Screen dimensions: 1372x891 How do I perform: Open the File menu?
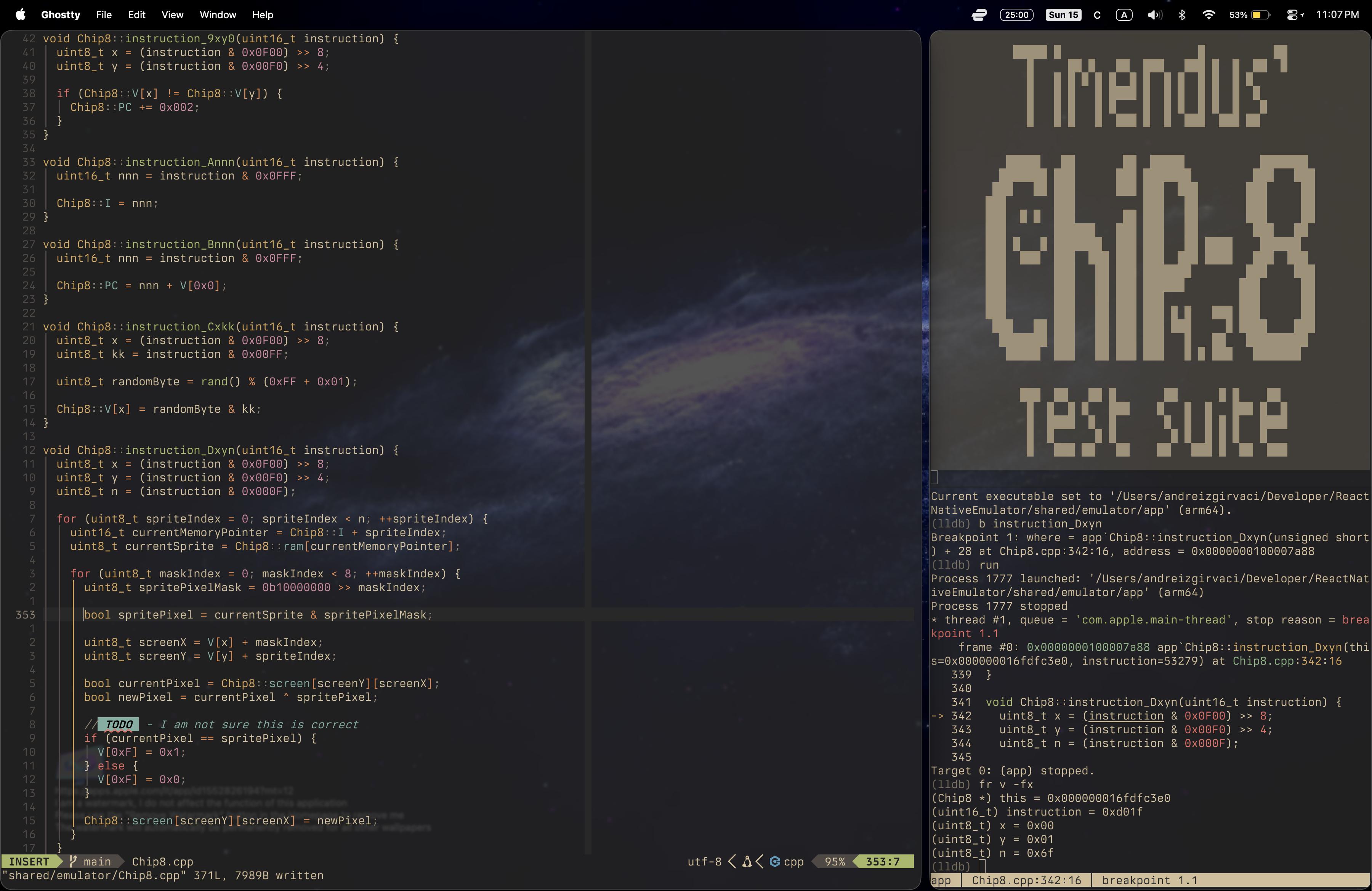[104, 14]
